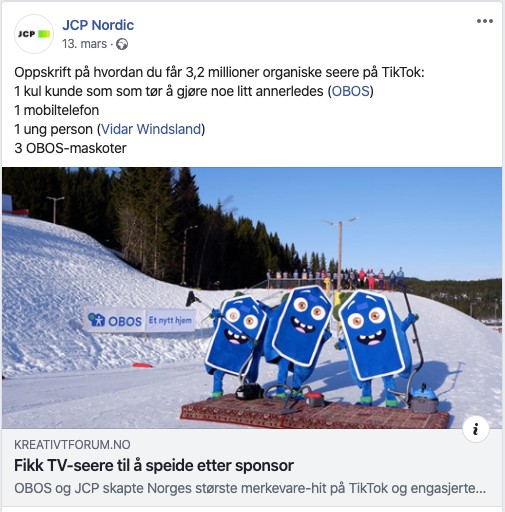
Task: Open the OBOS mascots preview image
Action: pyautogui.click(x=252, y=298)
